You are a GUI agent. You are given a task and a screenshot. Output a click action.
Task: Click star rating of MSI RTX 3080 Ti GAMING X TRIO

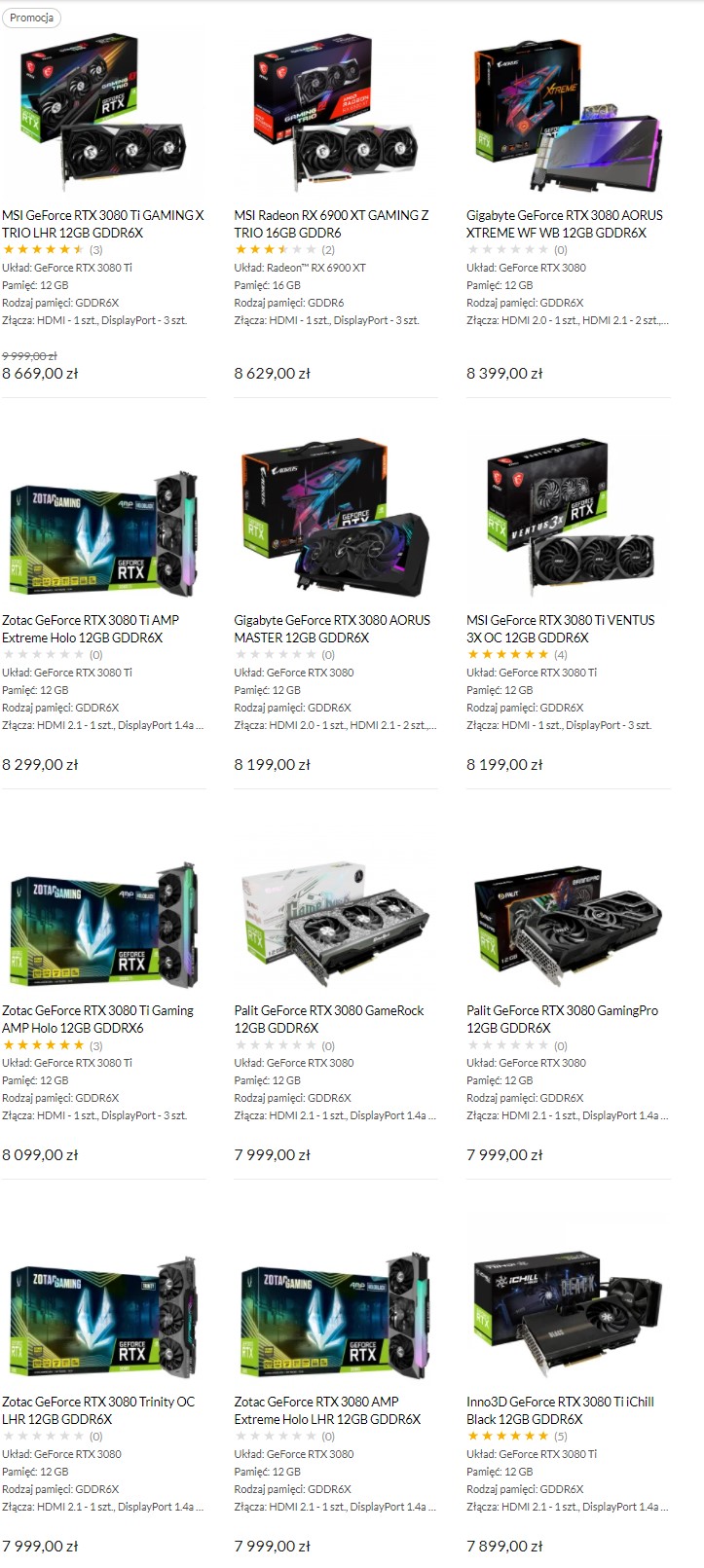44,250
